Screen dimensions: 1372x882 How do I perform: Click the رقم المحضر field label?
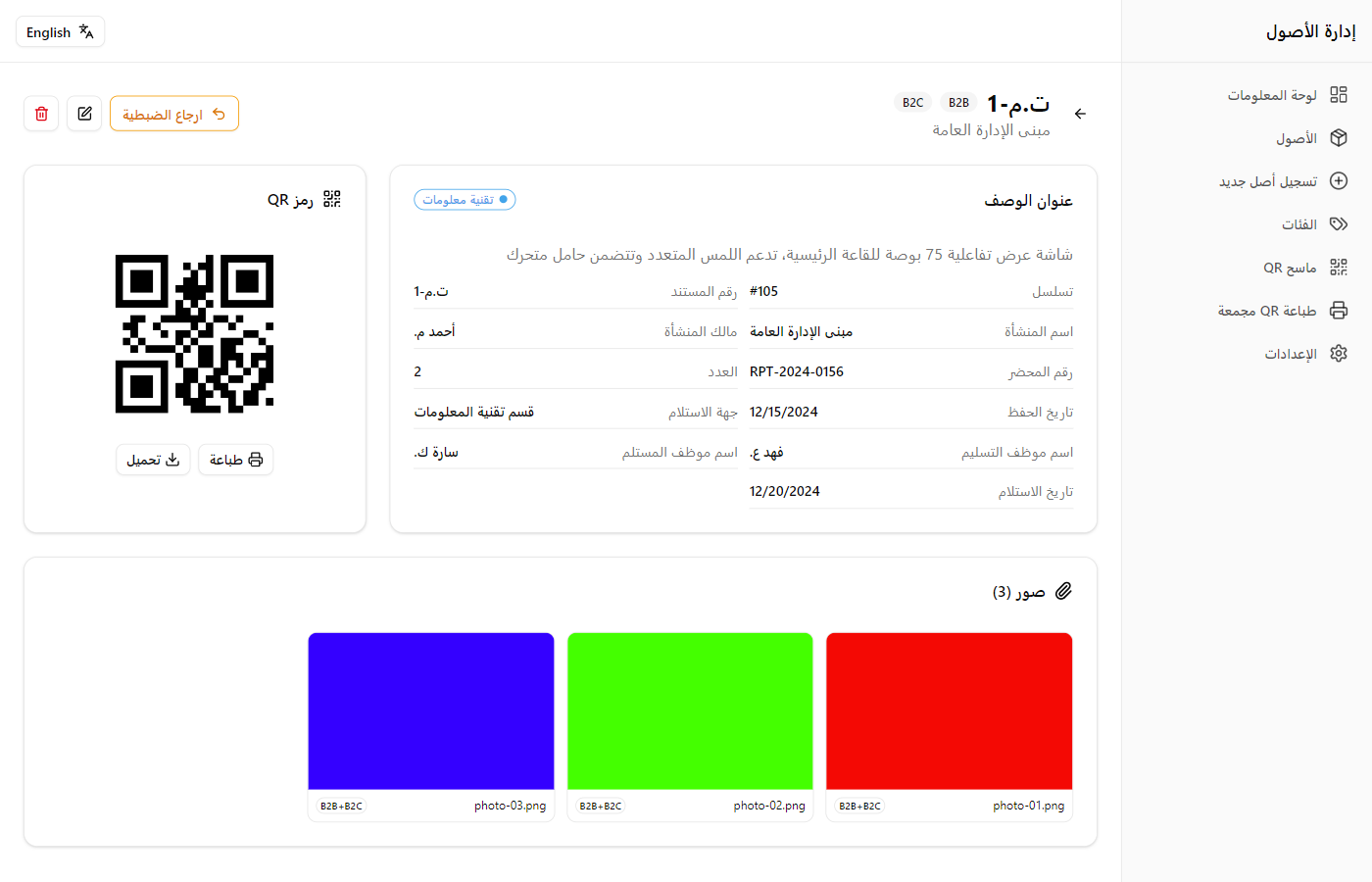[1041, 371]
